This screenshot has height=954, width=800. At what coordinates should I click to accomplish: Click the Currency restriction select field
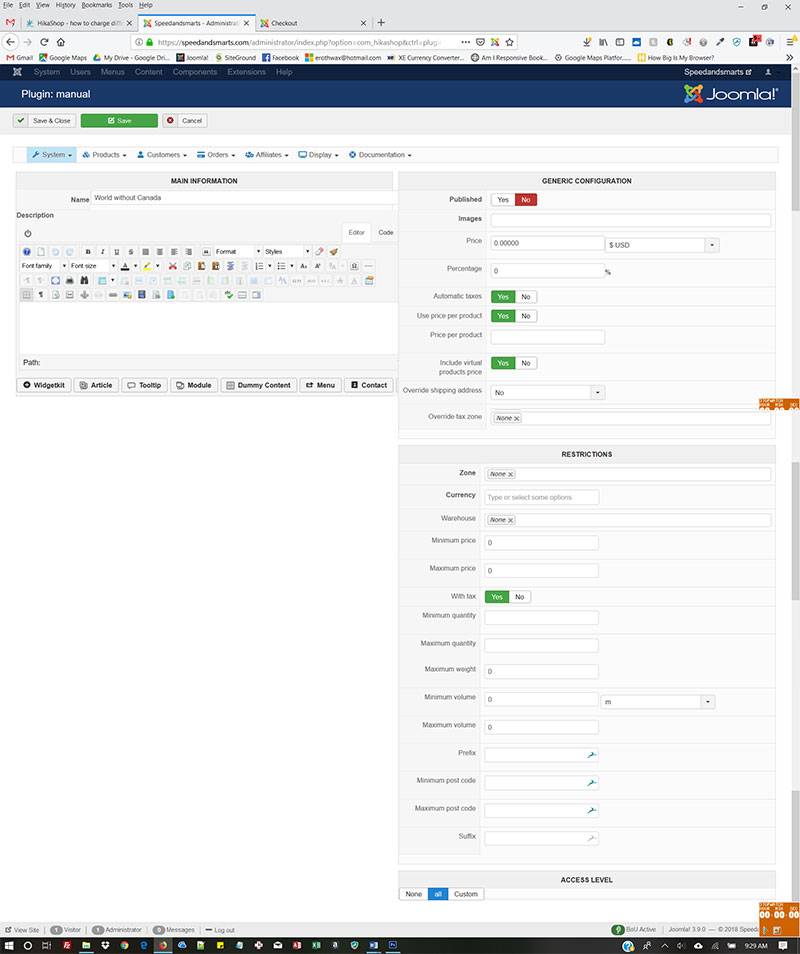pyautogui.click(x=541, y=497)
